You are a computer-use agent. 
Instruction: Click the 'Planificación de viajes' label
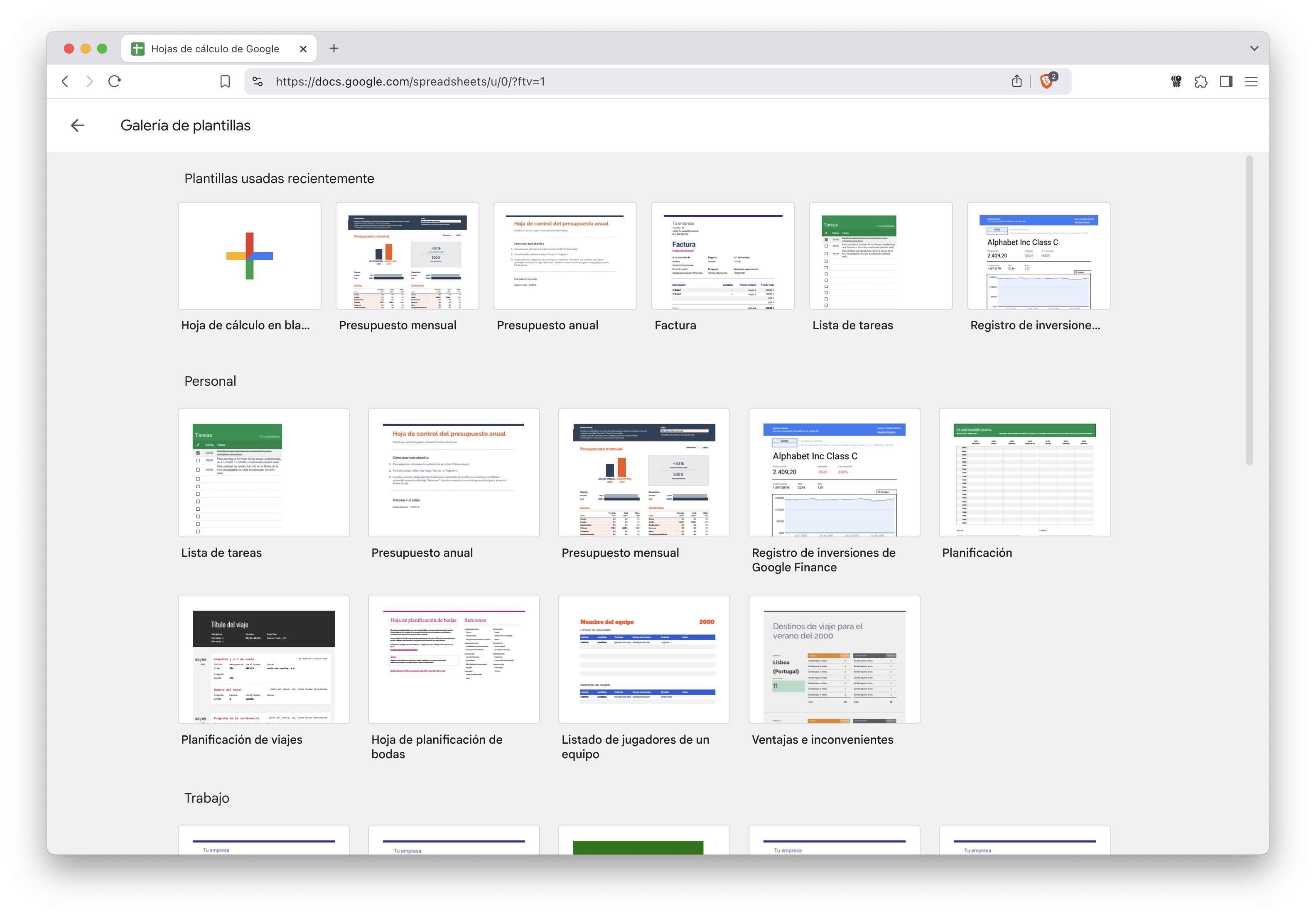tap(241, 740)
